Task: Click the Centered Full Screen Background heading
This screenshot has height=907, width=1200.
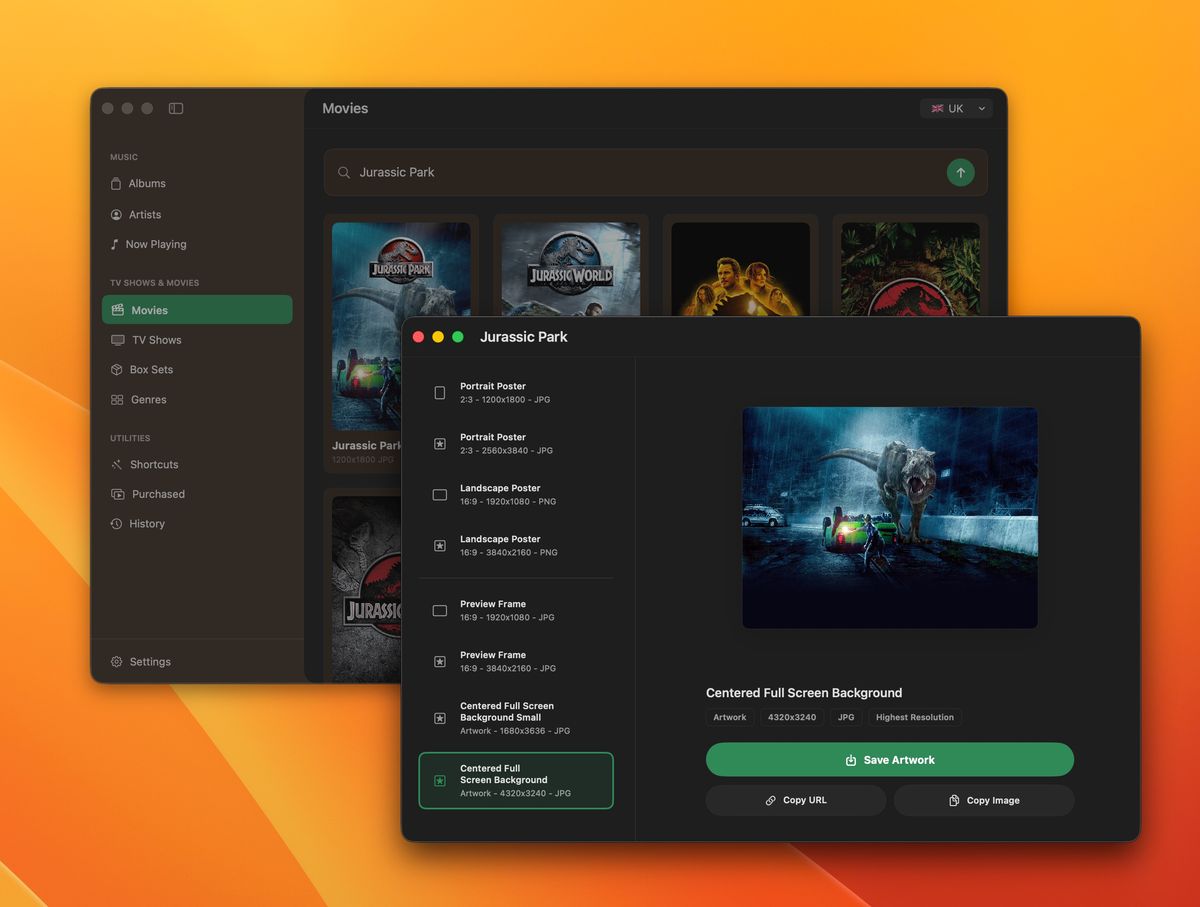Action: pos(804,692)
